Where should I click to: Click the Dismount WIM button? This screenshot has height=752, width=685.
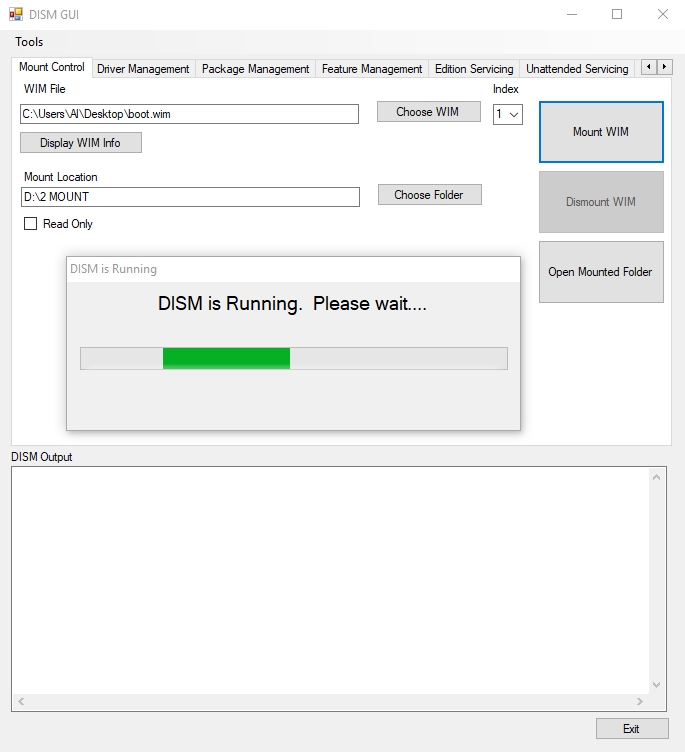coord(601,202)
